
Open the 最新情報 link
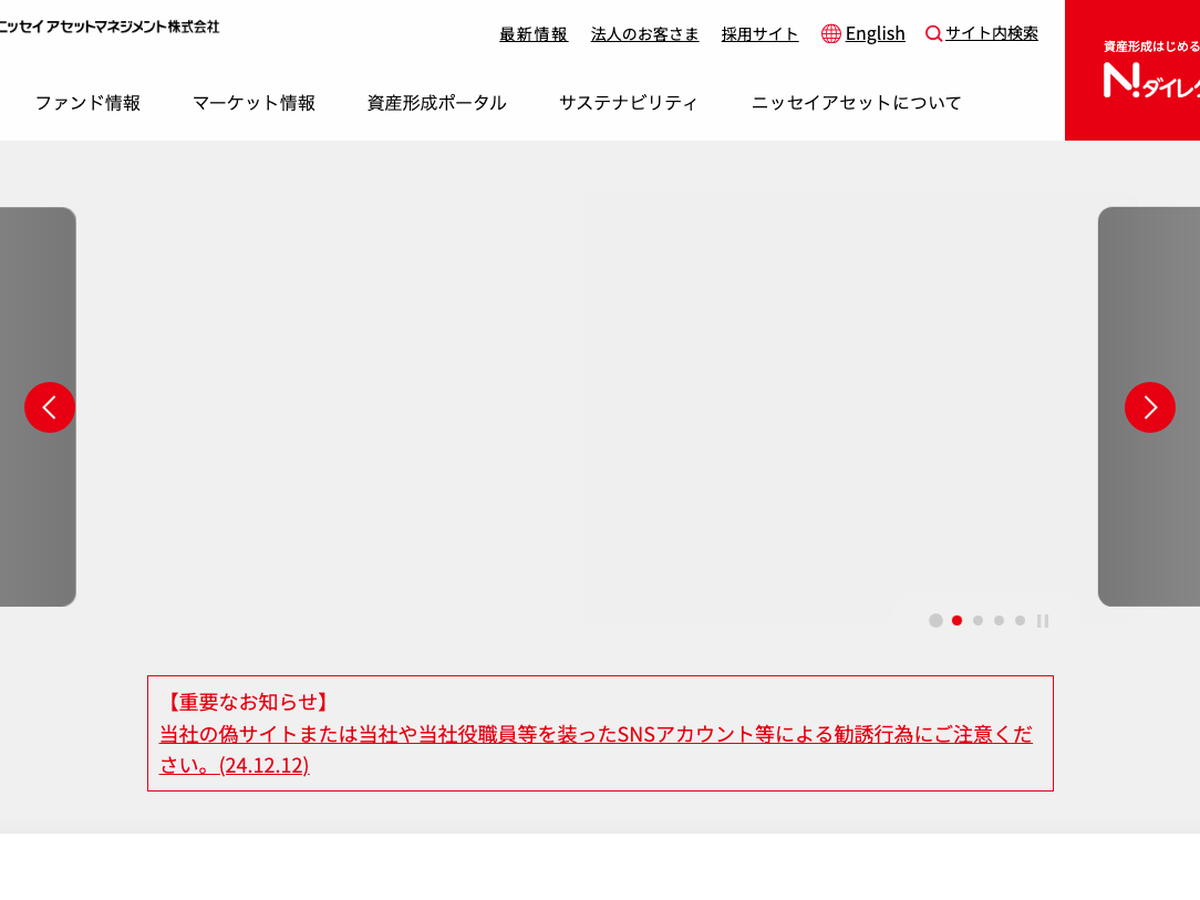tap(533, 34)
